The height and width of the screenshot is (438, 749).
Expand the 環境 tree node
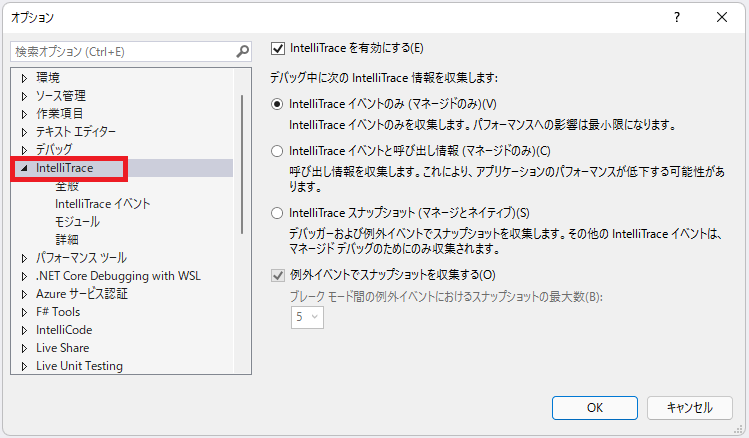[x=24, y=78]
